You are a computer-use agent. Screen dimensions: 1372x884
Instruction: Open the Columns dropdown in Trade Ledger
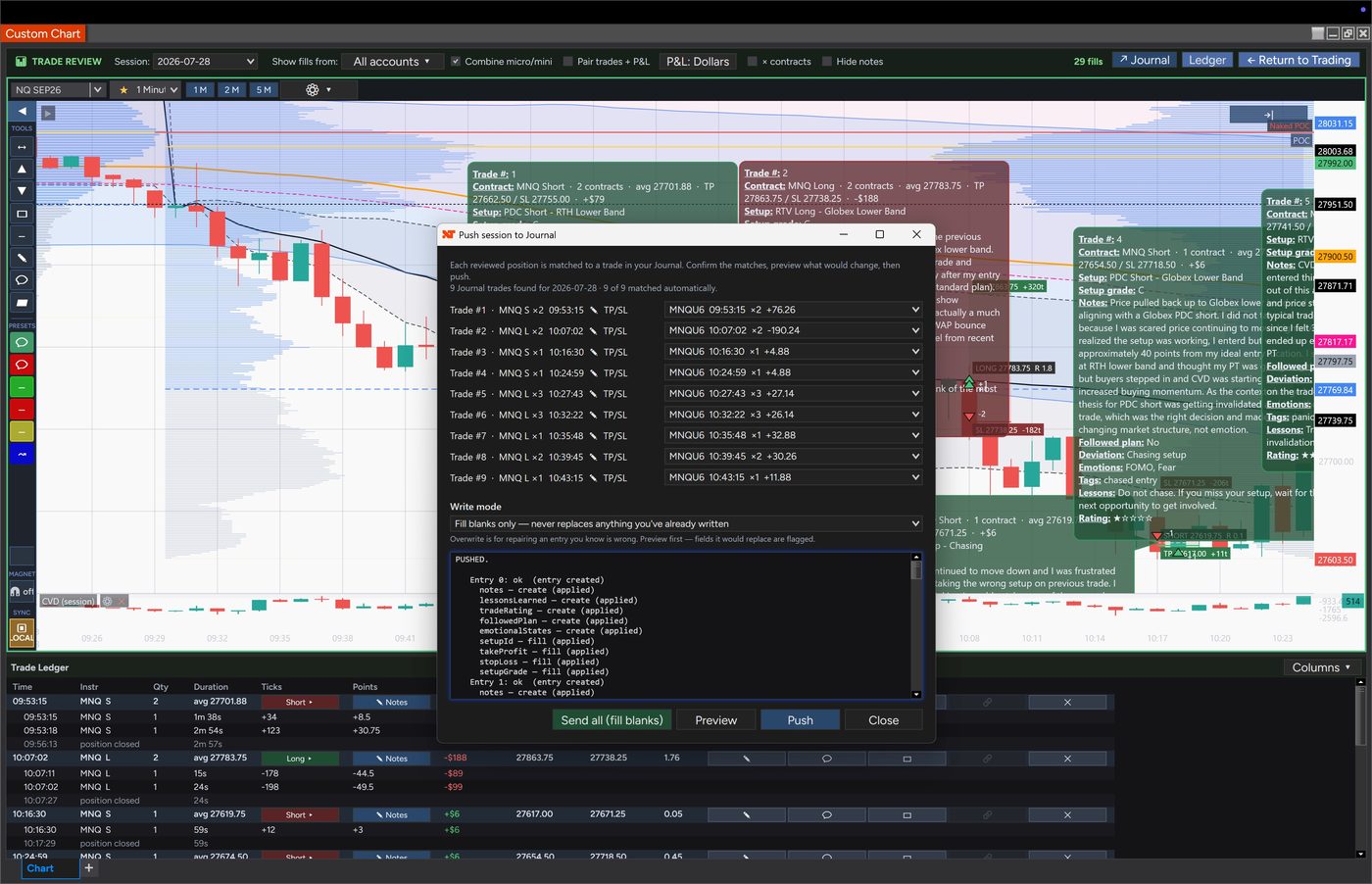pos(1321,667)
